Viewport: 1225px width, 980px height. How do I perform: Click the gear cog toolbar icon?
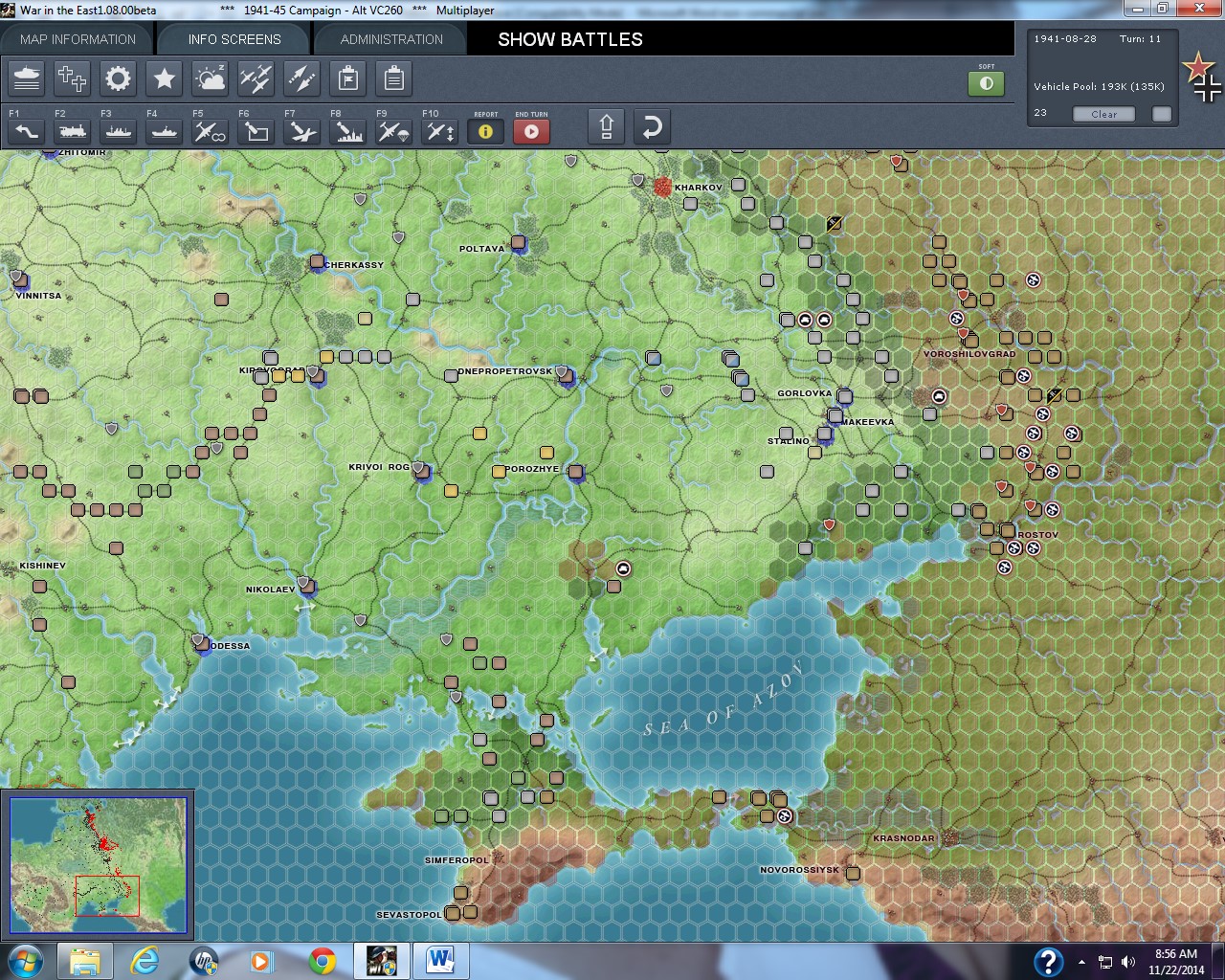(x=118, y=78)
